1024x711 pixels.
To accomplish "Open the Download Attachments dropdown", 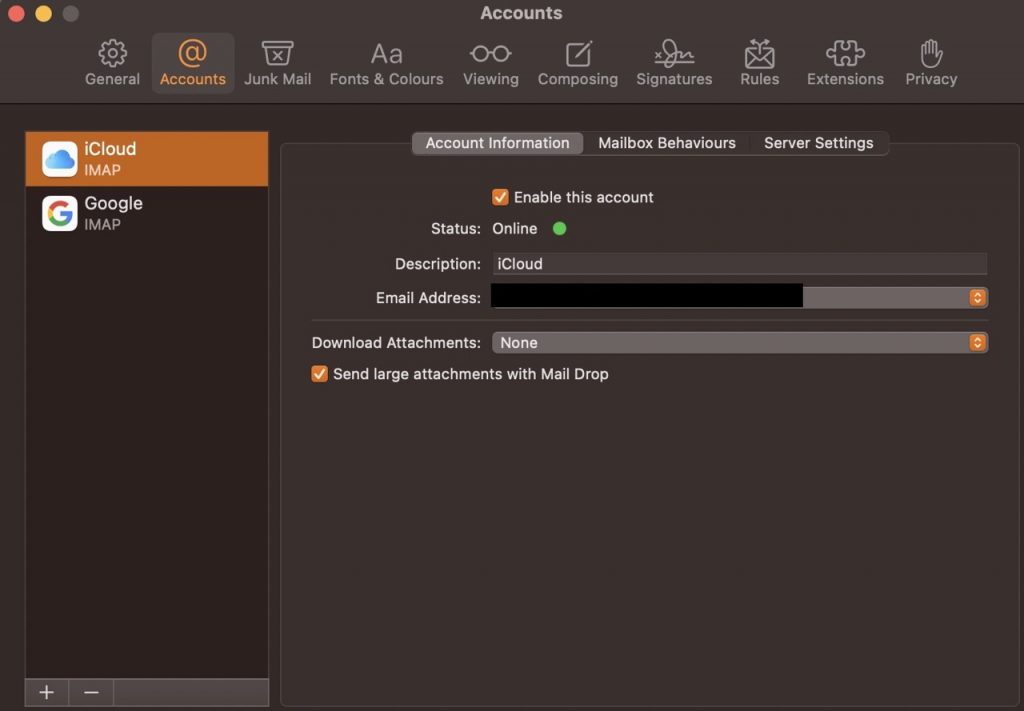I will tap(740, 343).
